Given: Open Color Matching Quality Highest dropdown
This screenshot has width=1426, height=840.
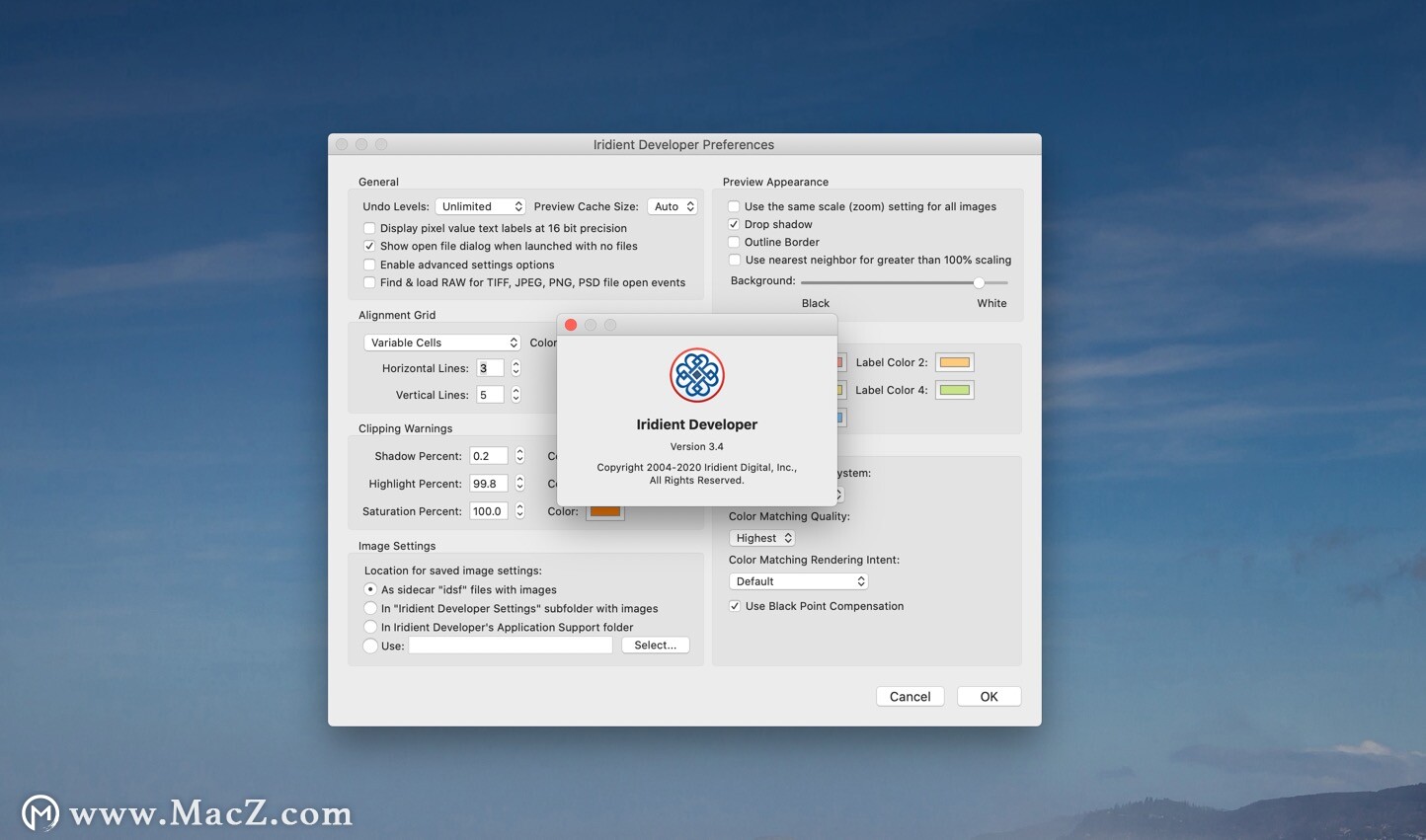Looking at the screenshot, I should tap(762, 538).
